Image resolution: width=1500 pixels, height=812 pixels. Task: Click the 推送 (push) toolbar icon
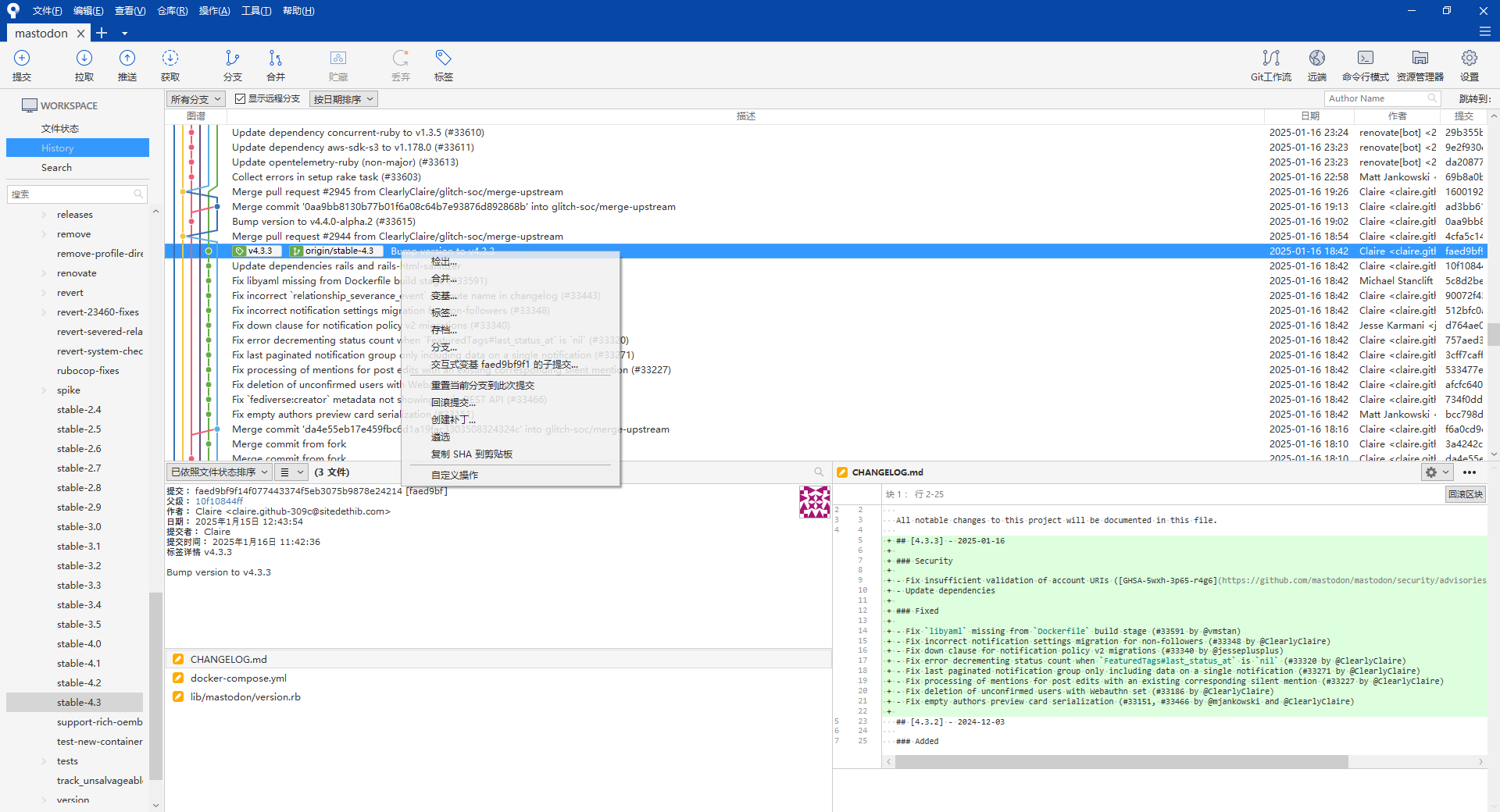coord(127,65)
